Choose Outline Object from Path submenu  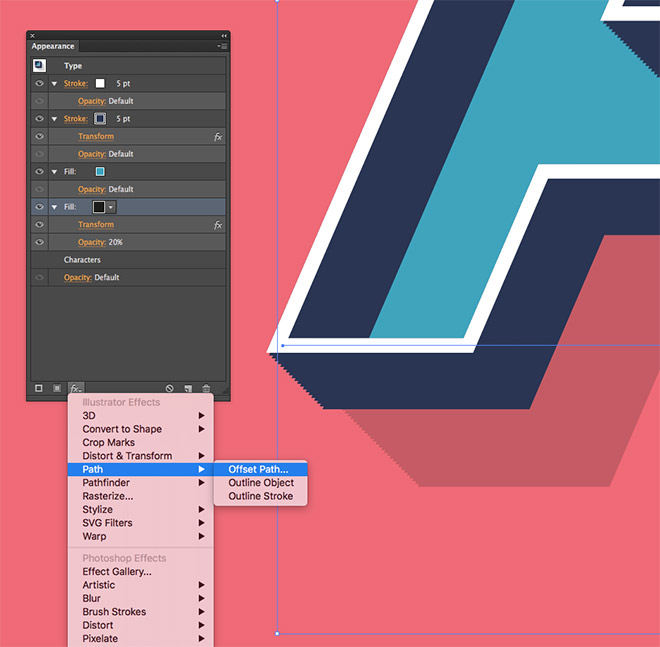coord(261,483)
